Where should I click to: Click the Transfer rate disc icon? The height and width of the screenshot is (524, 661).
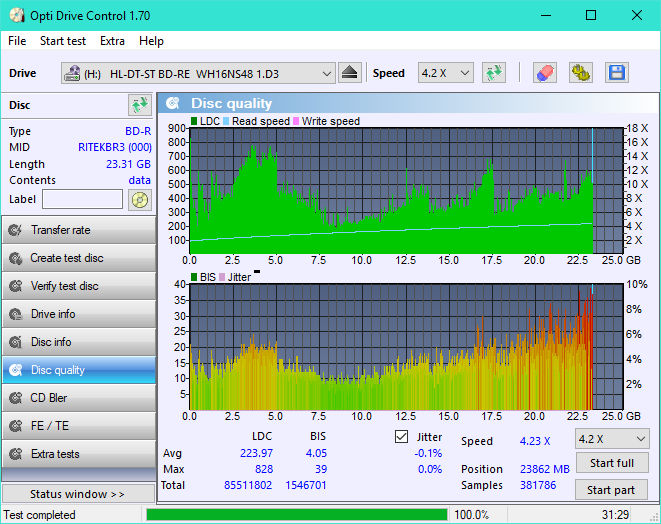(x=16, y=230)
